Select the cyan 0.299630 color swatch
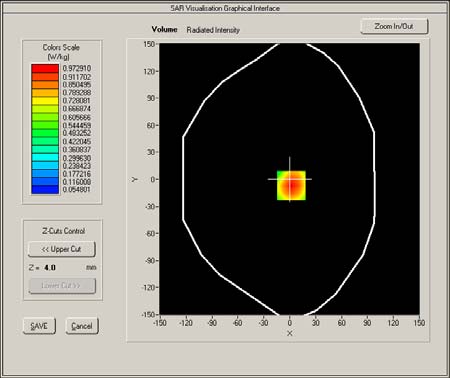This screenshot has height=378, width=450. [45, 157]
